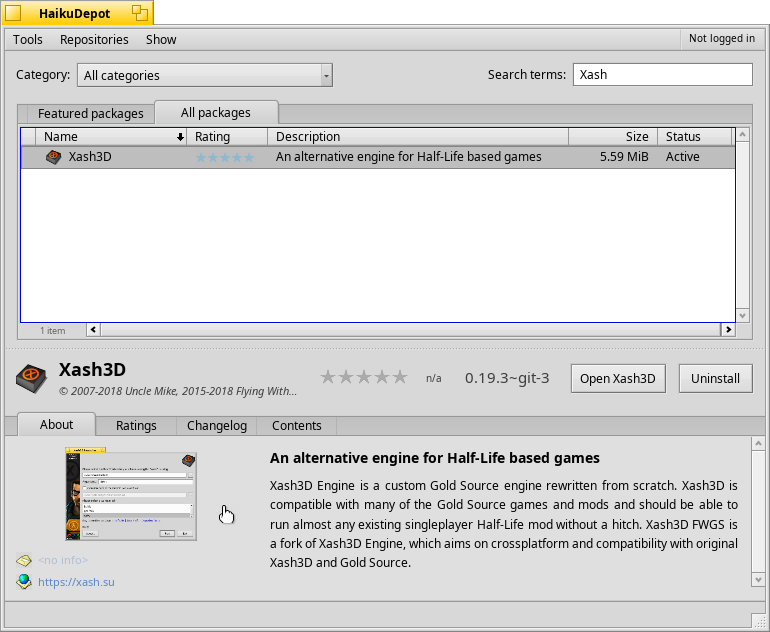The width and height of the screenshot is (770, 632).
Task: Click the globe icon beside the website link
Action: point(24,582)
